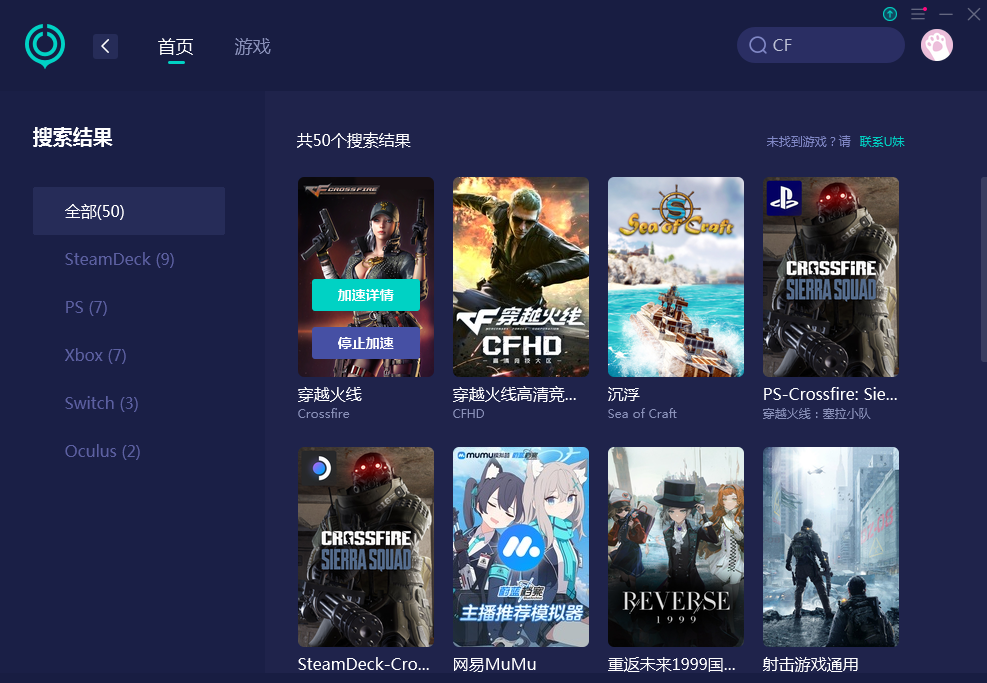Filter results by Oculus (2)
Viewport: 987px width, 683px height.
click(103, 451)
